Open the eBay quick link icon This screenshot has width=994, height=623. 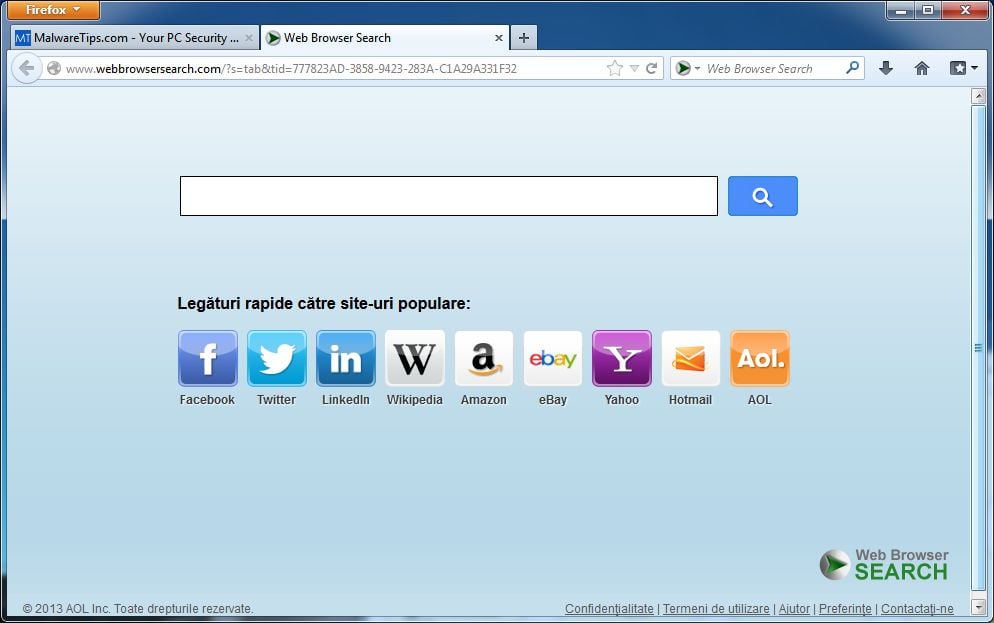pos(553,358)
